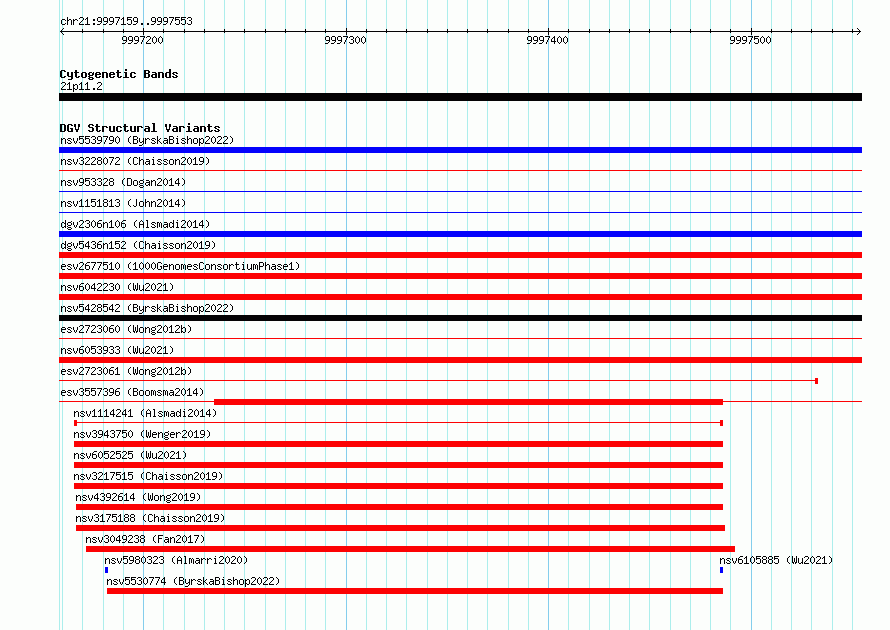
Task: Click the nsv6053933 (Wu2021) label
Action: click(117, 350)
